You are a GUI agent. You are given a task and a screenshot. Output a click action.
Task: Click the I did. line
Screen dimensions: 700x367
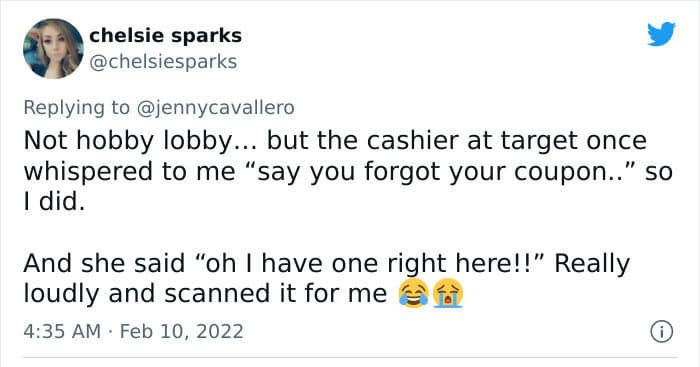(x=54, y=202)
